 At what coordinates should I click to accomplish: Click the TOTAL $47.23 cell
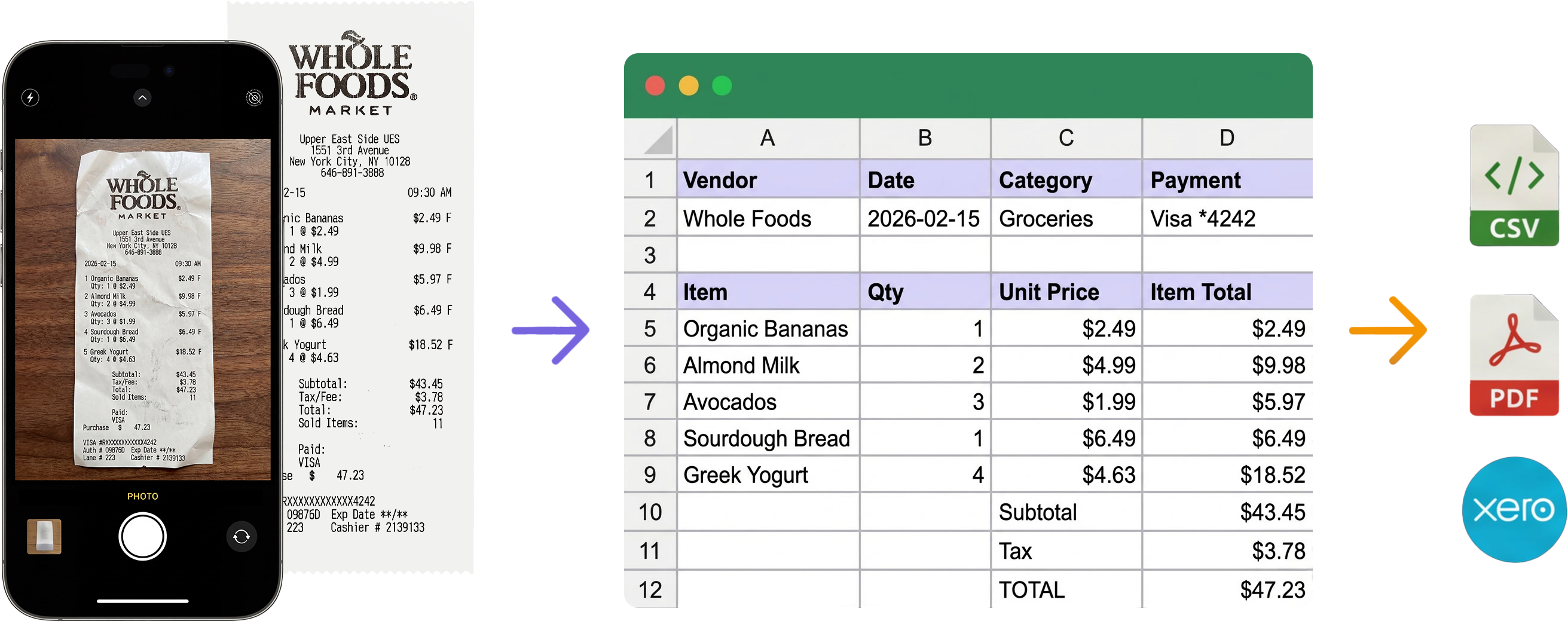point(1227,589)
